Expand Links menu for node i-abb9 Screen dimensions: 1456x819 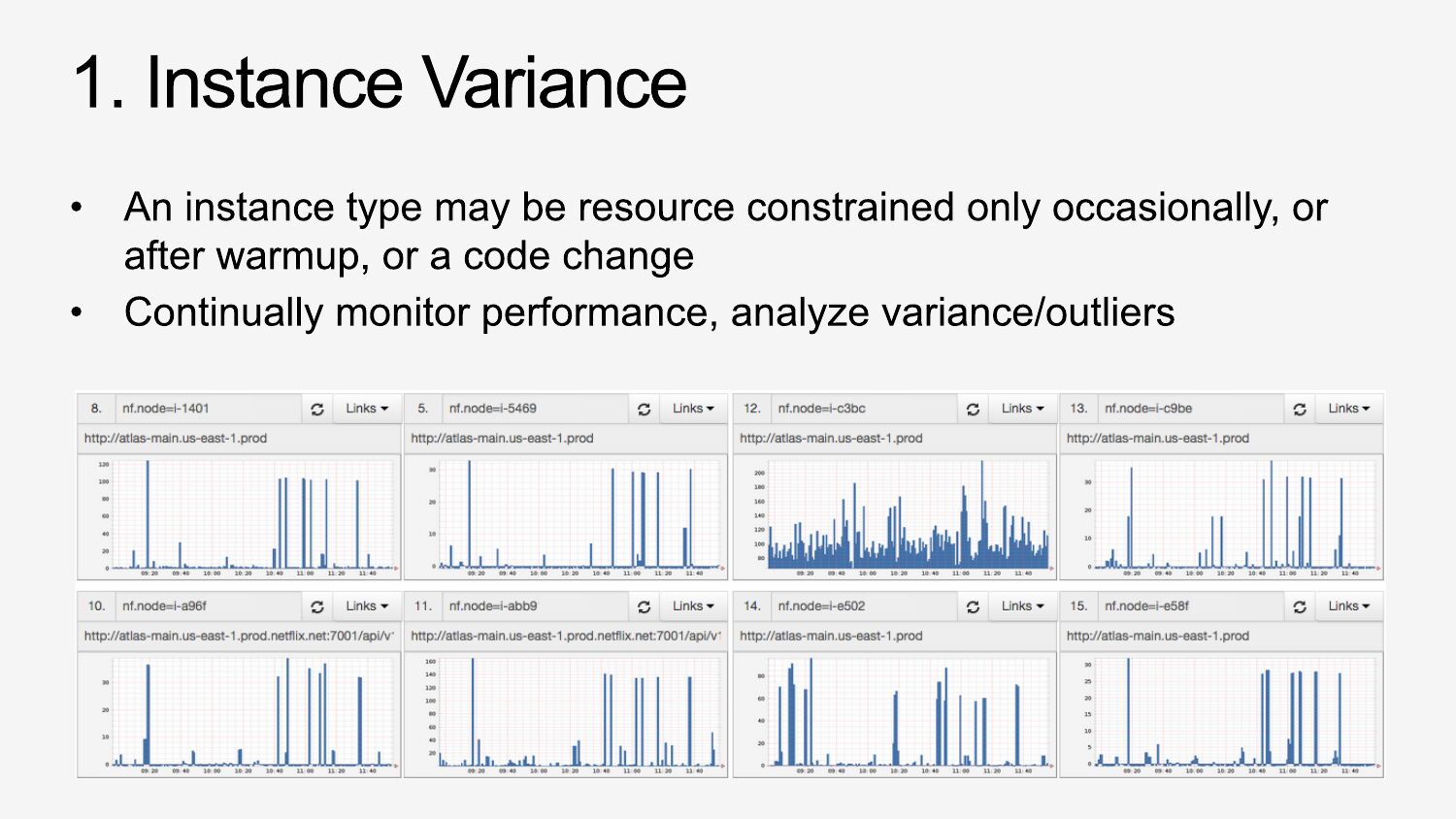[x=693, y=606]
